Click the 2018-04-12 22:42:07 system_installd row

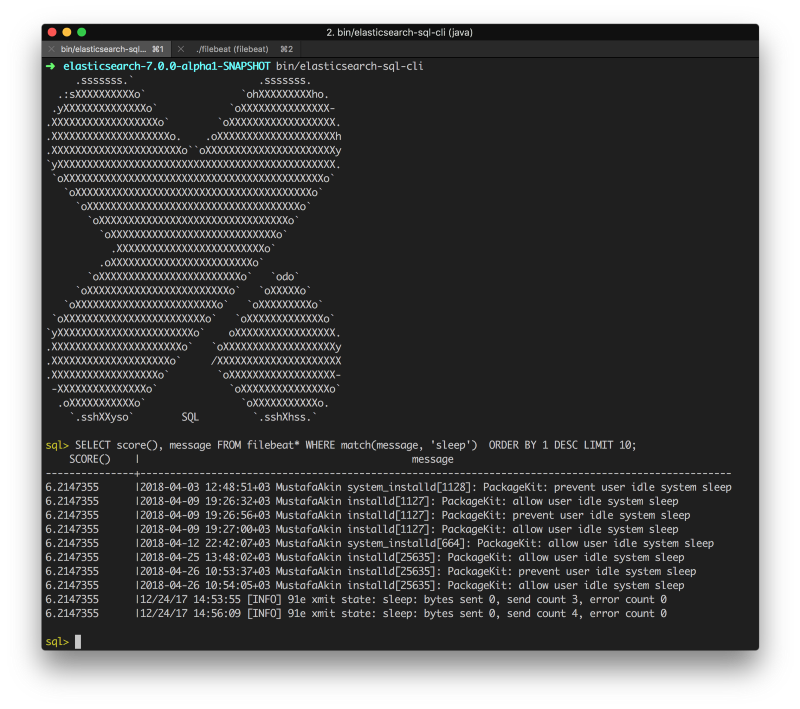(x=380, y=543)
